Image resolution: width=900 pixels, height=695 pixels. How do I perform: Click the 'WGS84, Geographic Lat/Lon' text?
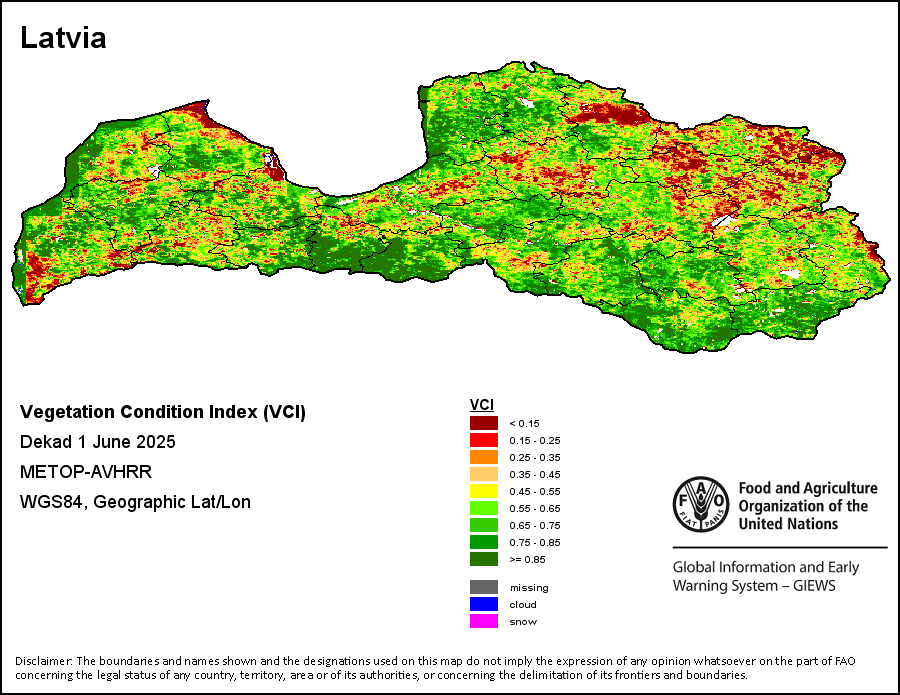click(x=135, y=502)
